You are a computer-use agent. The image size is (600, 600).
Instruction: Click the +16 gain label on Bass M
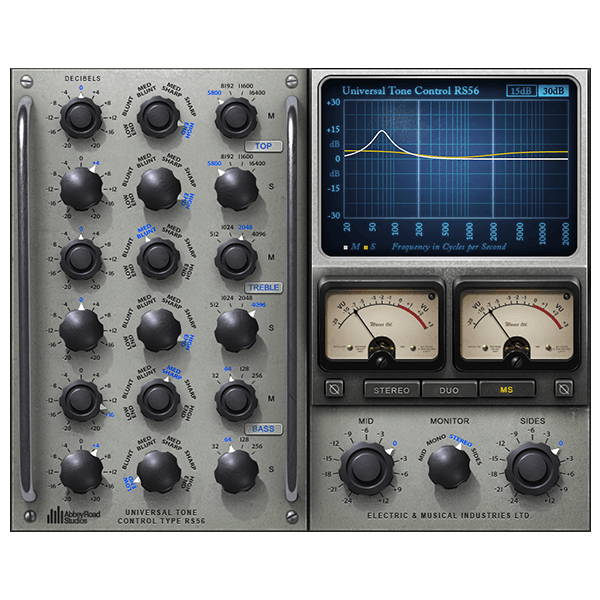point(110,414)
